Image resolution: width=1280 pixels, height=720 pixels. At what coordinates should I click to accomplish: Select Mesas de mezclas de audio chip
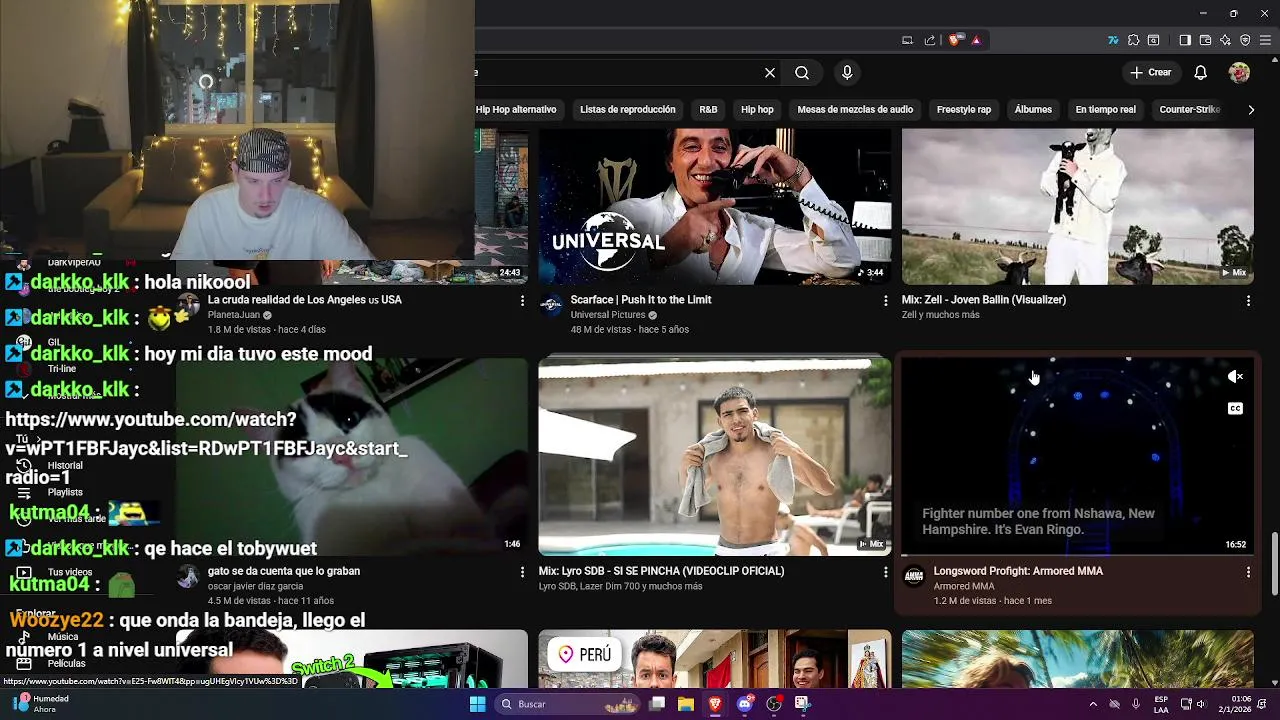tap(855, 110)
